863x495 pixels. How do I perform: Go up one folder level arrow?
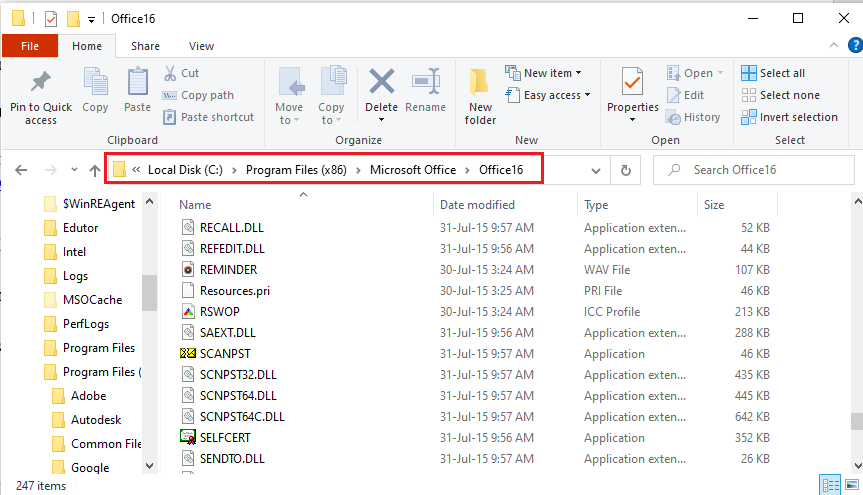95,170
